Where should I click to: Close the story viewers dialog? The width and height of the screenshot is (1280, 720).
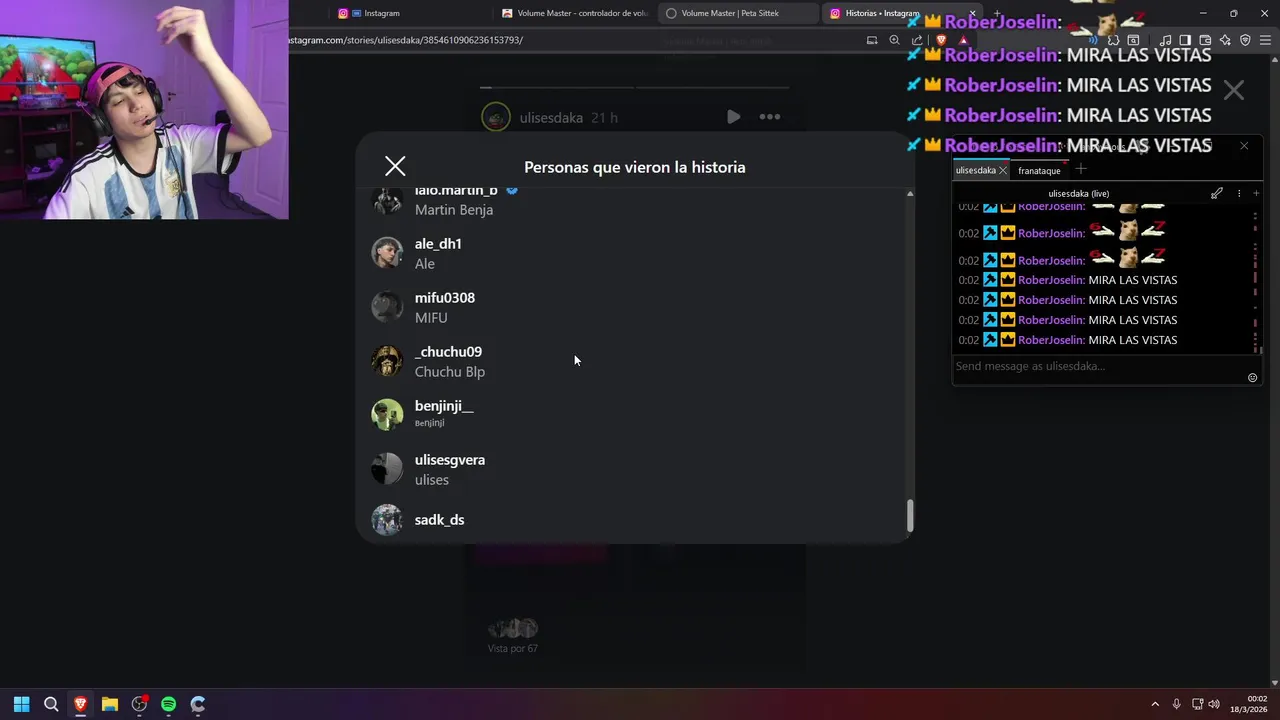(395, 166)
